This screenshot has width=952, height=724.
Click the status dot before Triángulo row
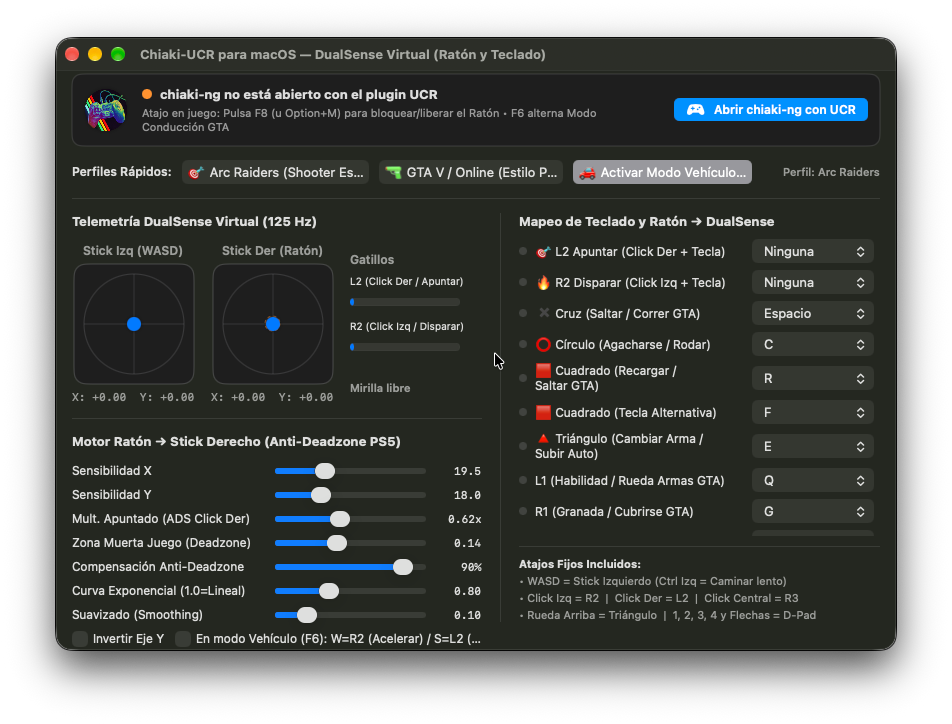[523, 446]
